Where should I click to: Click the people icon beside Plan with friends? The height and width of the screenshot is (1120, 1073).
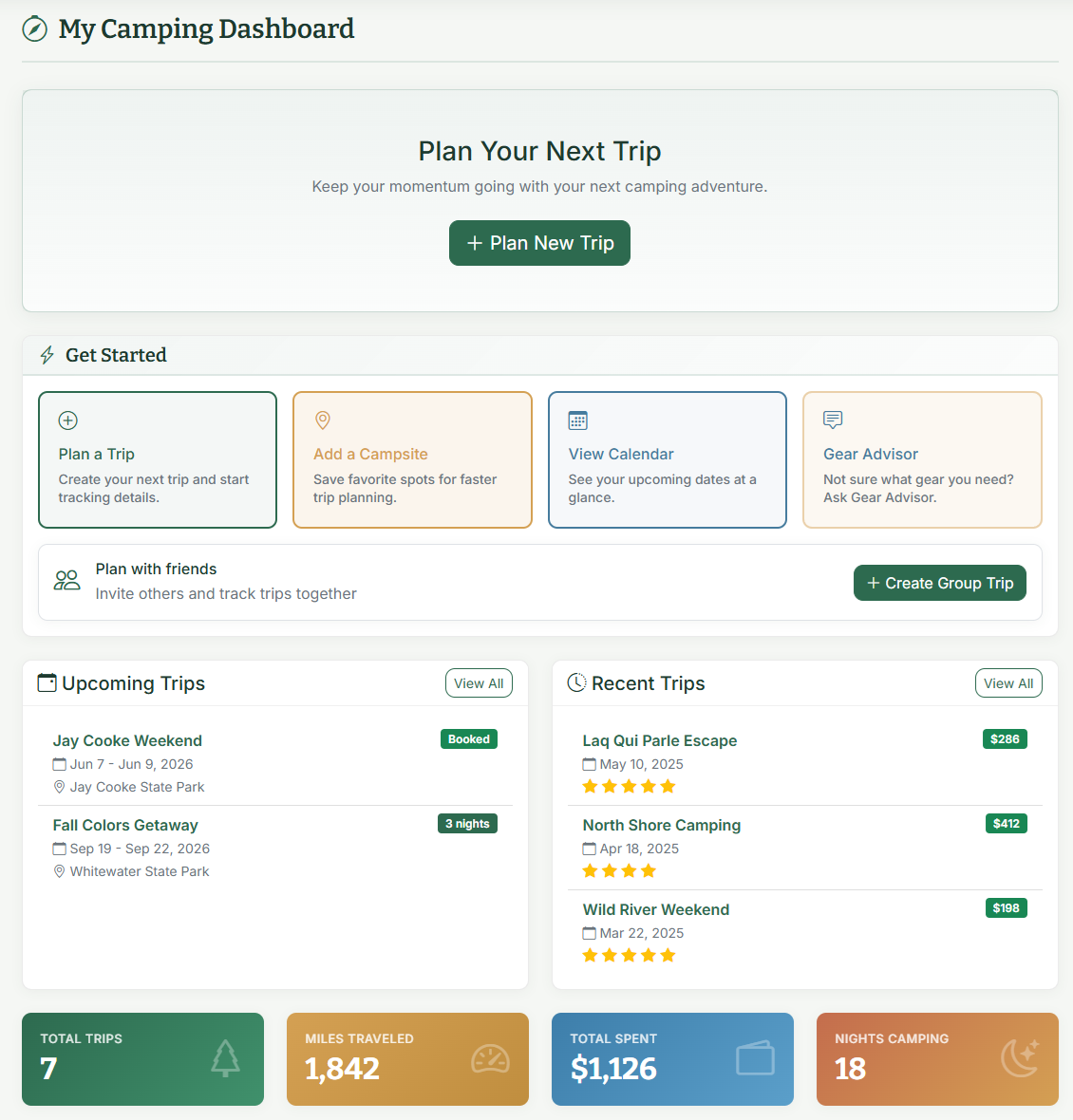[x=67, y=581]
